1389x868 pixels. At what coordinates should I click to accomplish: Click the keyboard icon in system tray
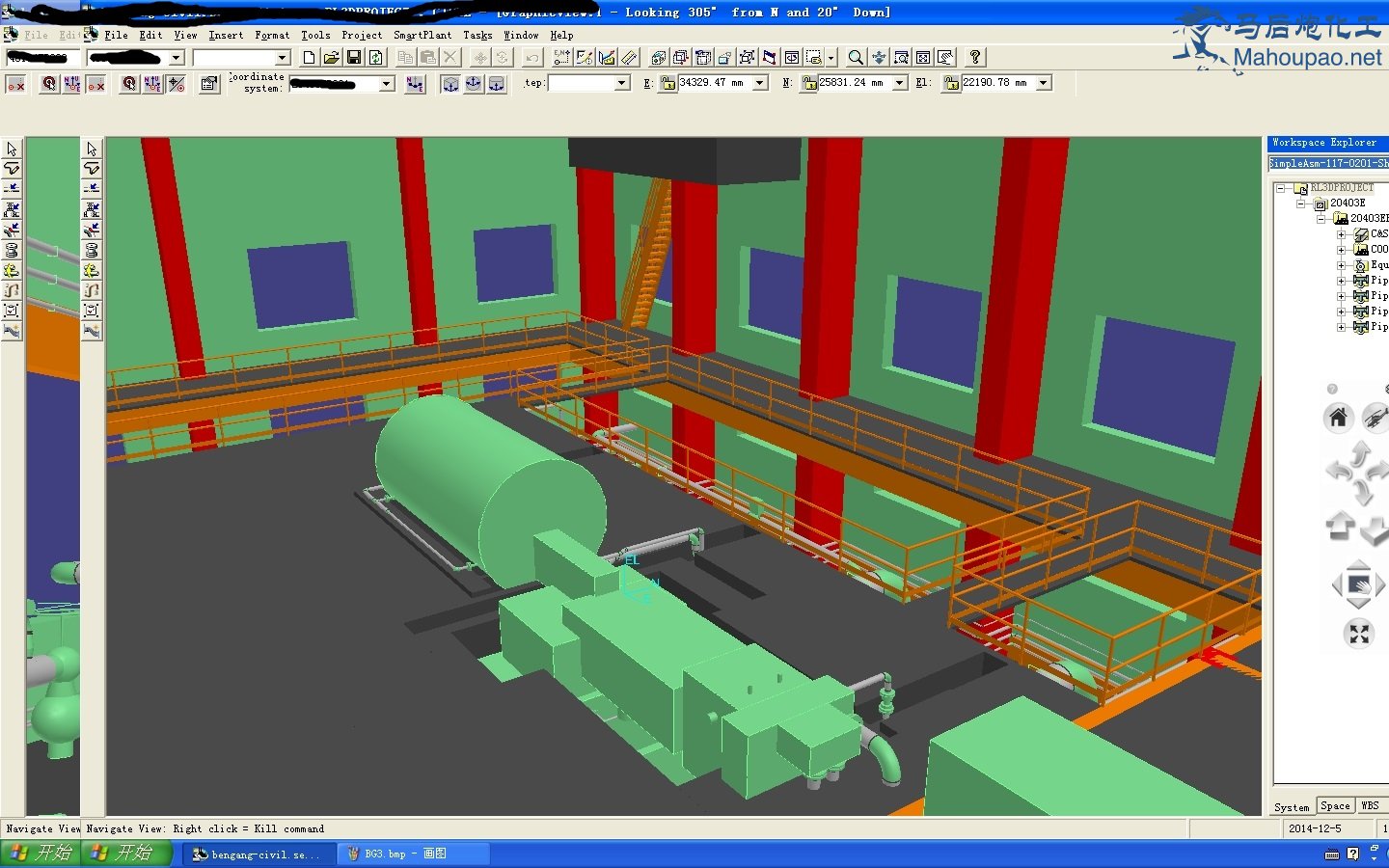click(1332, 854)
